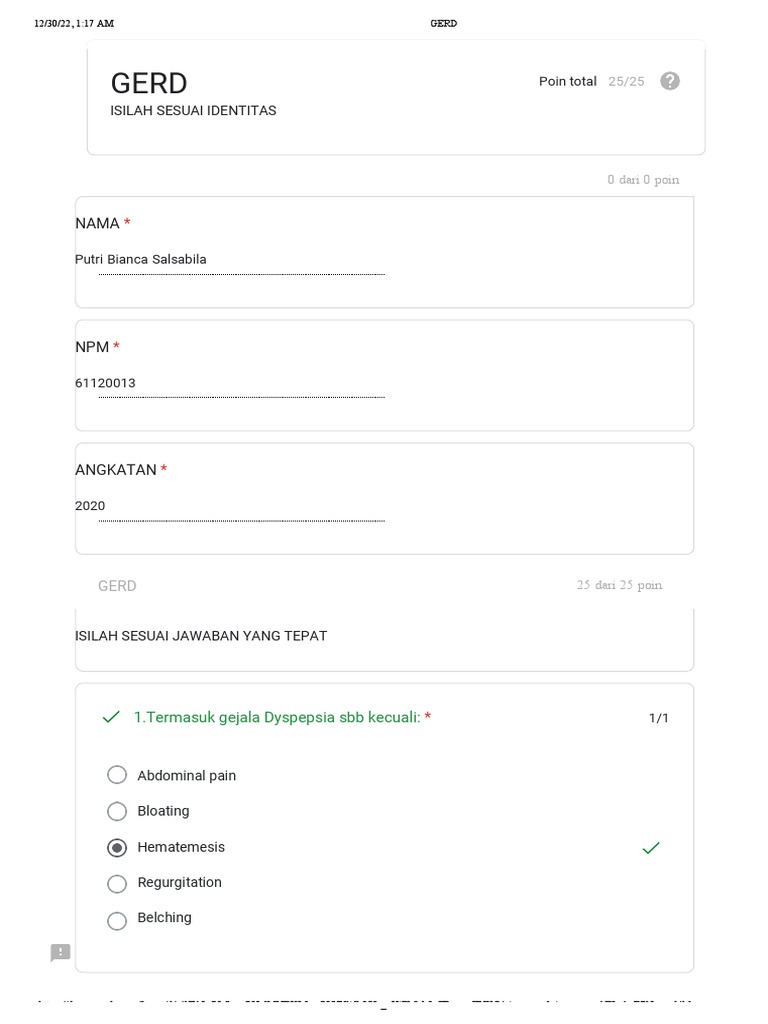Image resolution: width=768 pixels, height=1024 pixels.
Task: Select the Bloating radio option
Action: click(117, 811)
